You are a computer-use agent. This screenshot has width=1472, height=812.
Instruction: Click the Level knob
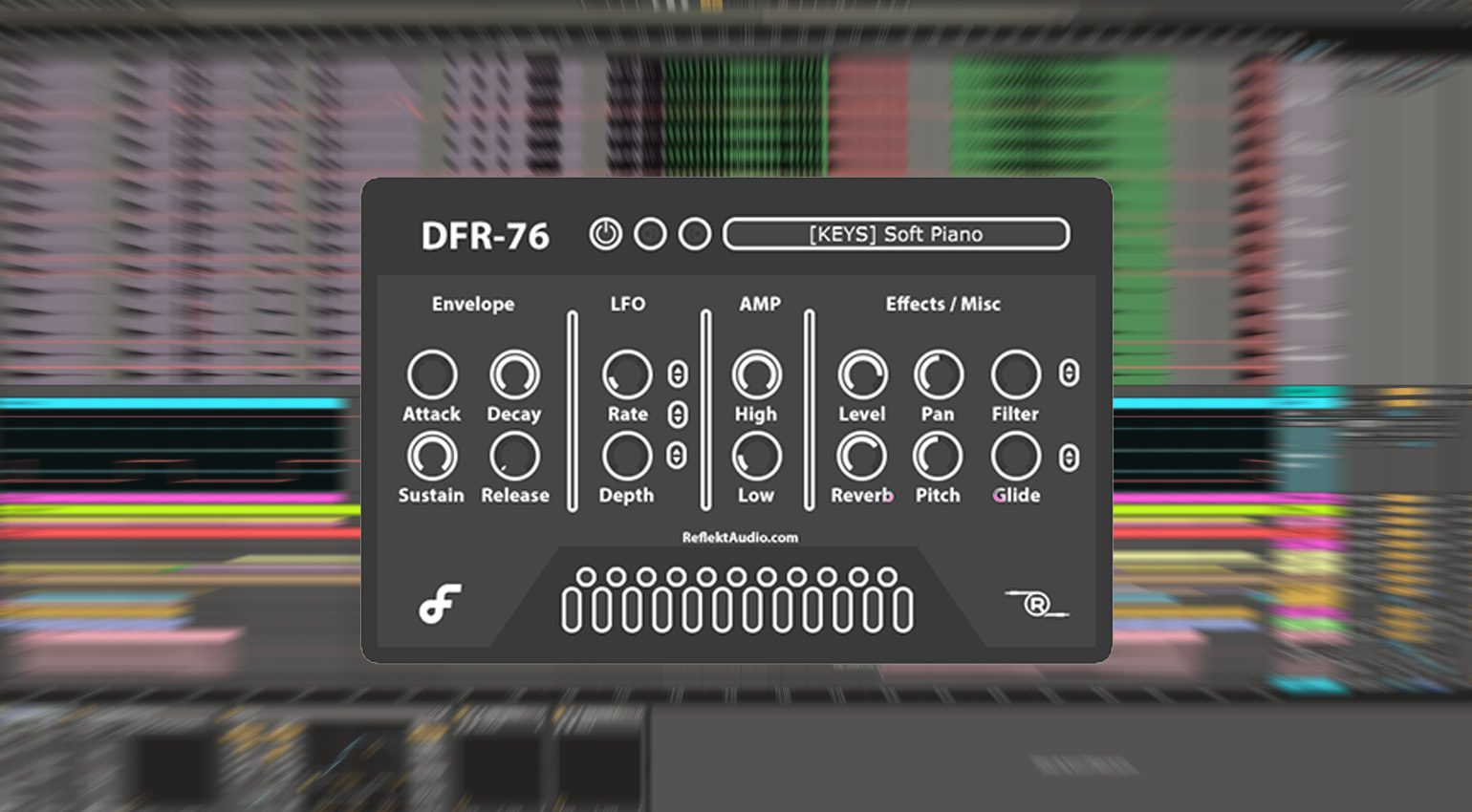point(862,374)
